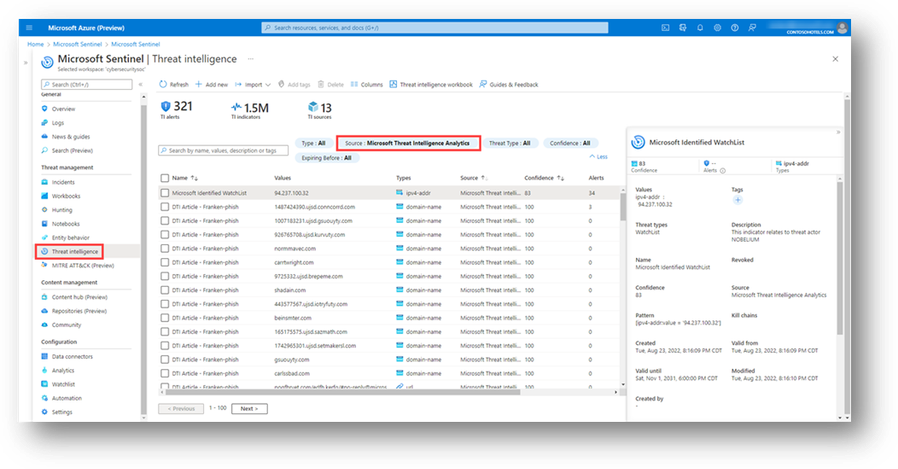Open Data connectors in sidebar
The image size is (898, 469).
pyautogui.click(x=72, y=356)
